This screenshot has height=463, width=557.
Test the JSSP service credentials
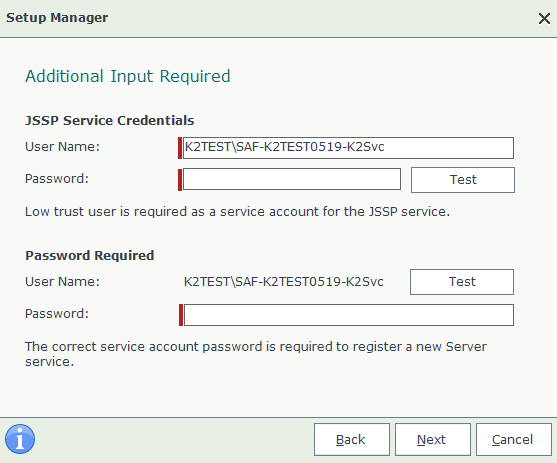click(x=463, y=180)
